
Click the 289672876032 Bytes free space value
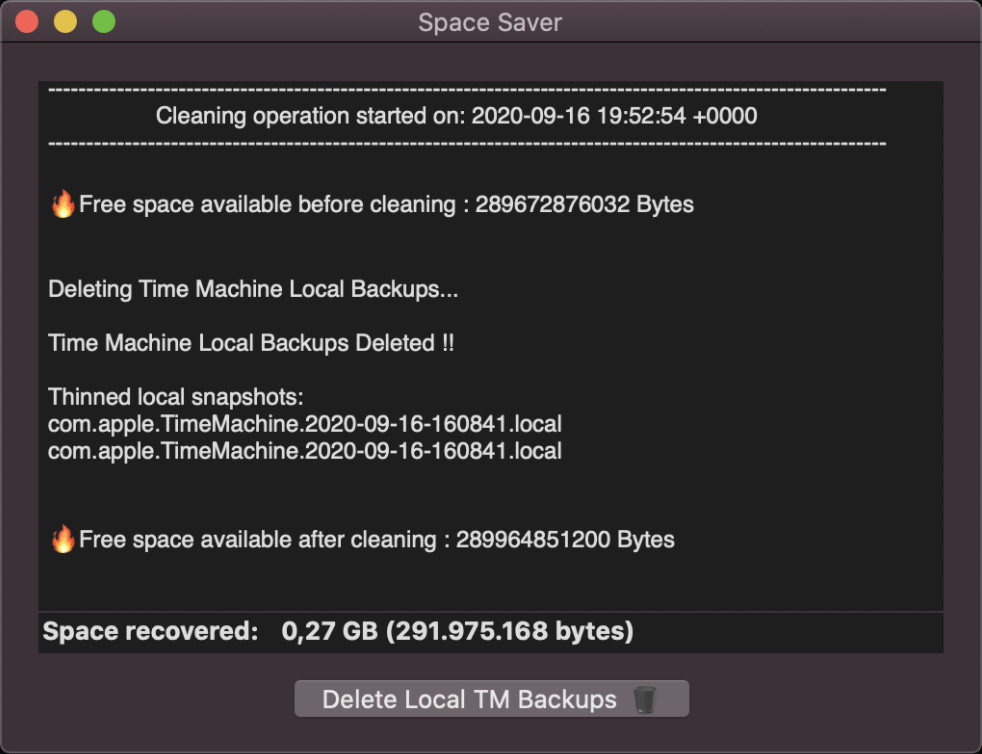point(584,204)
